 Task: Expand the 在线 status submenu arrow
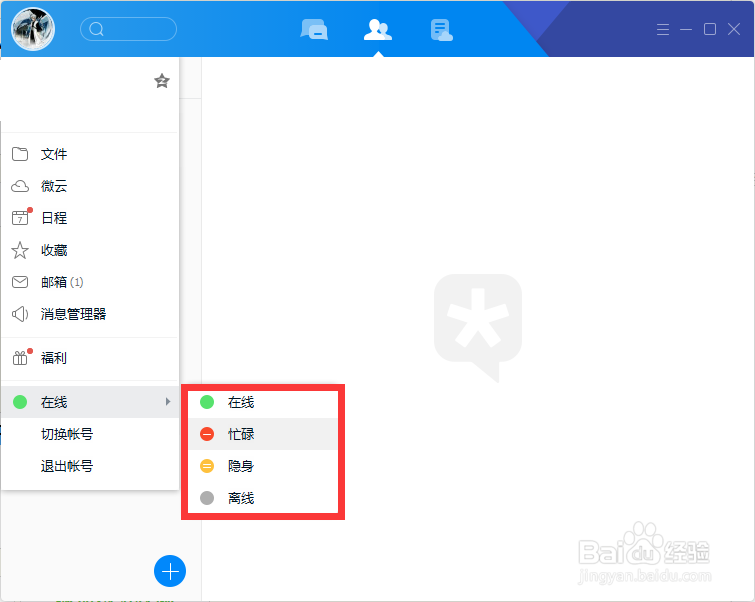pyautogui.click(x=168, y=402)
